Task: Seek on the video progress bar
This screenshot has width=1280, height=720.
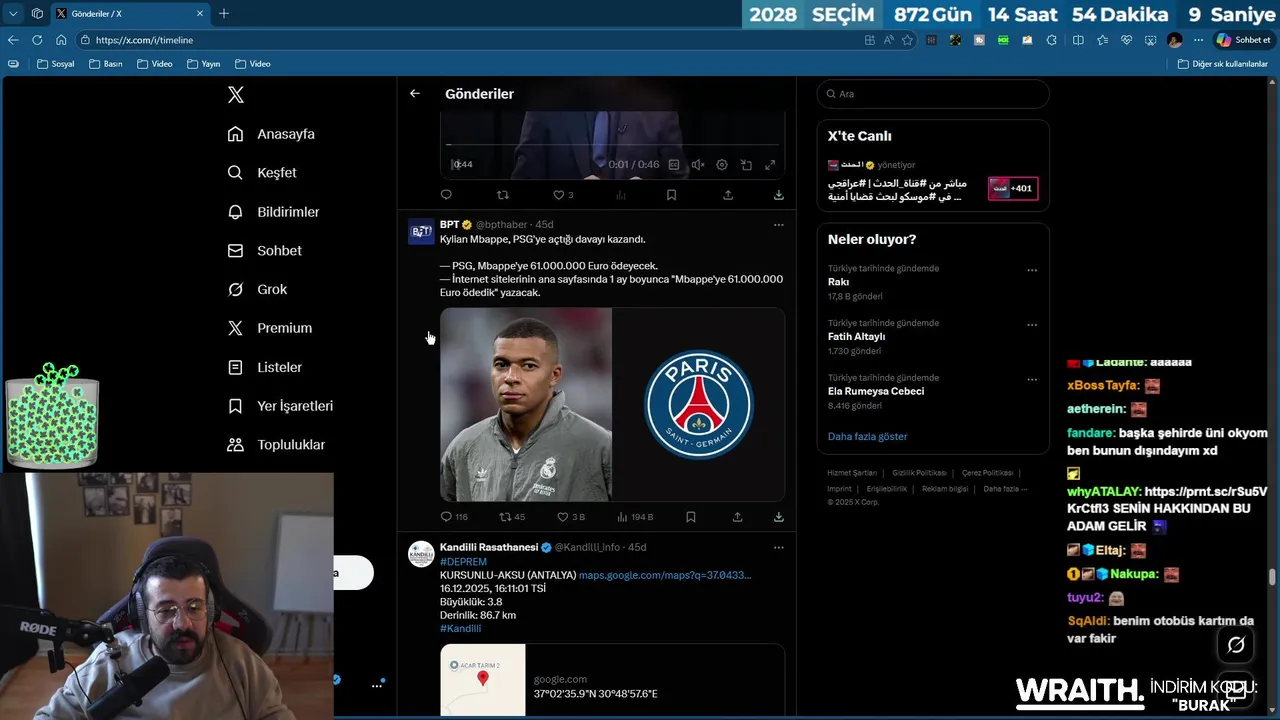Action: pos(612,146)
